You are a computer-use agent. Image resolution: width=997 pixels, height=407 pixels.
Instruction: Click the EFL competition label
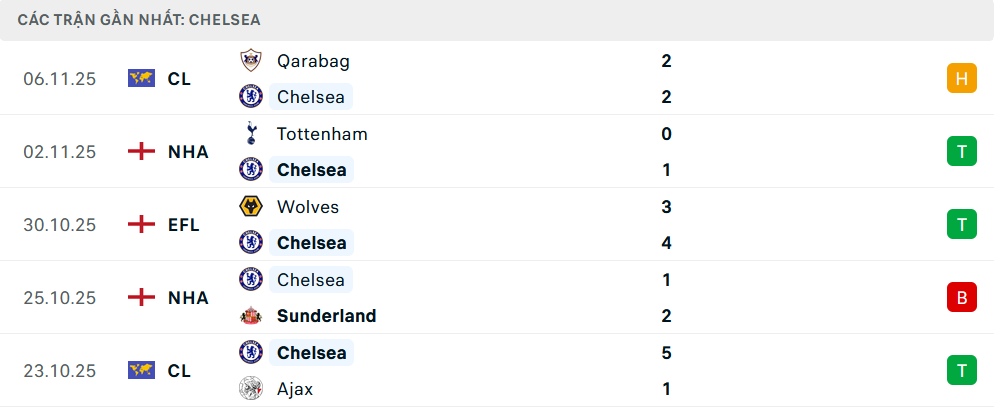click(x=183, y=225)
